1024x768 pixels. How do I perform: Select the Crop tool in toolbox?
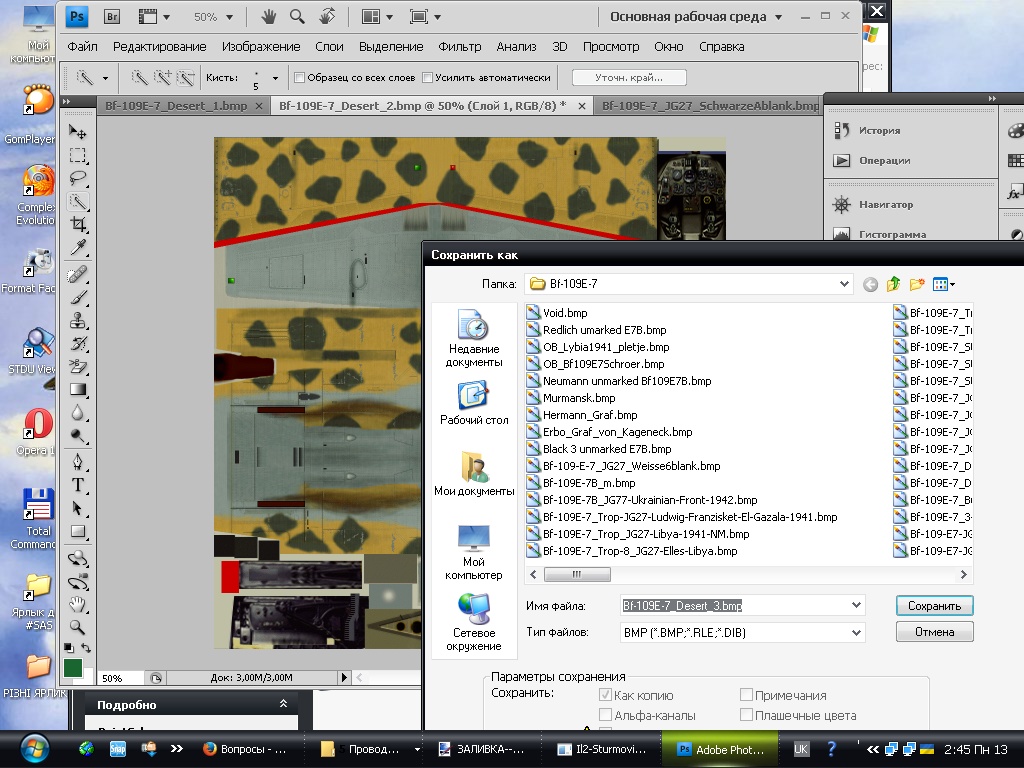[78, 225]
